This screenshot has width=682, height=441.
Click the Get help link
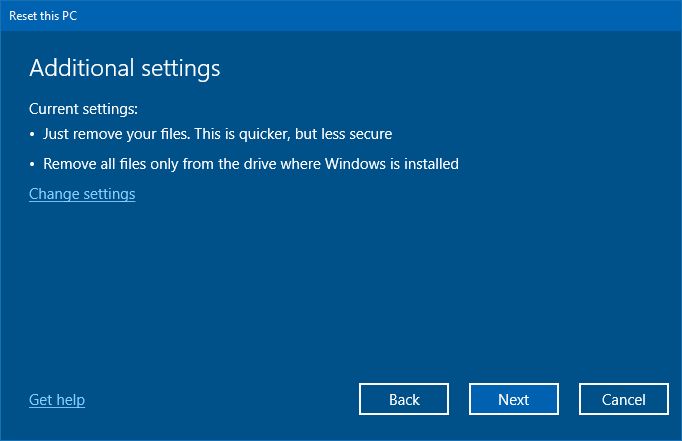point(57,400)
